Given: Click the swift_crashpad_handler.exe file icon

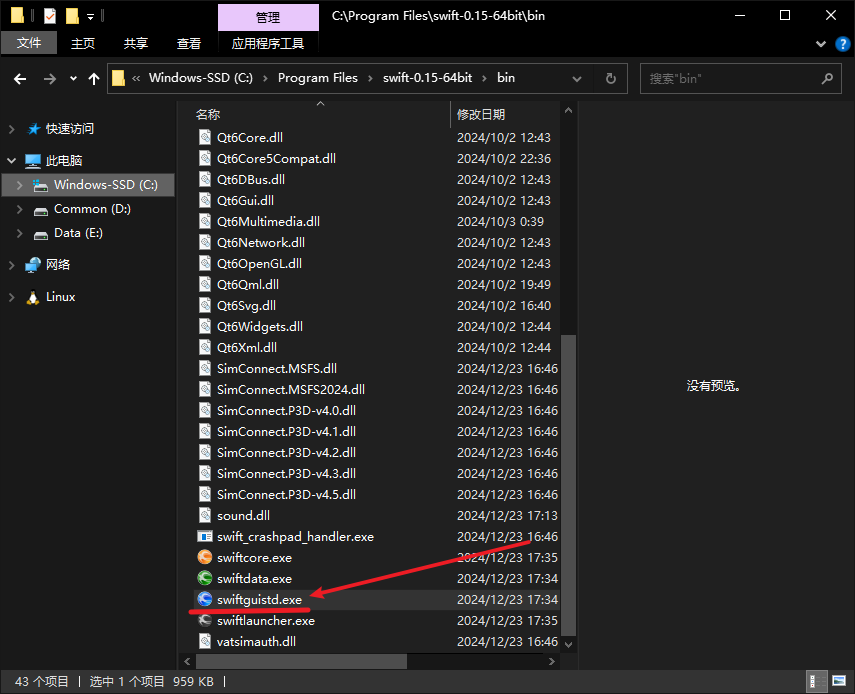Looking at the screenshot, I should point(204,536).
